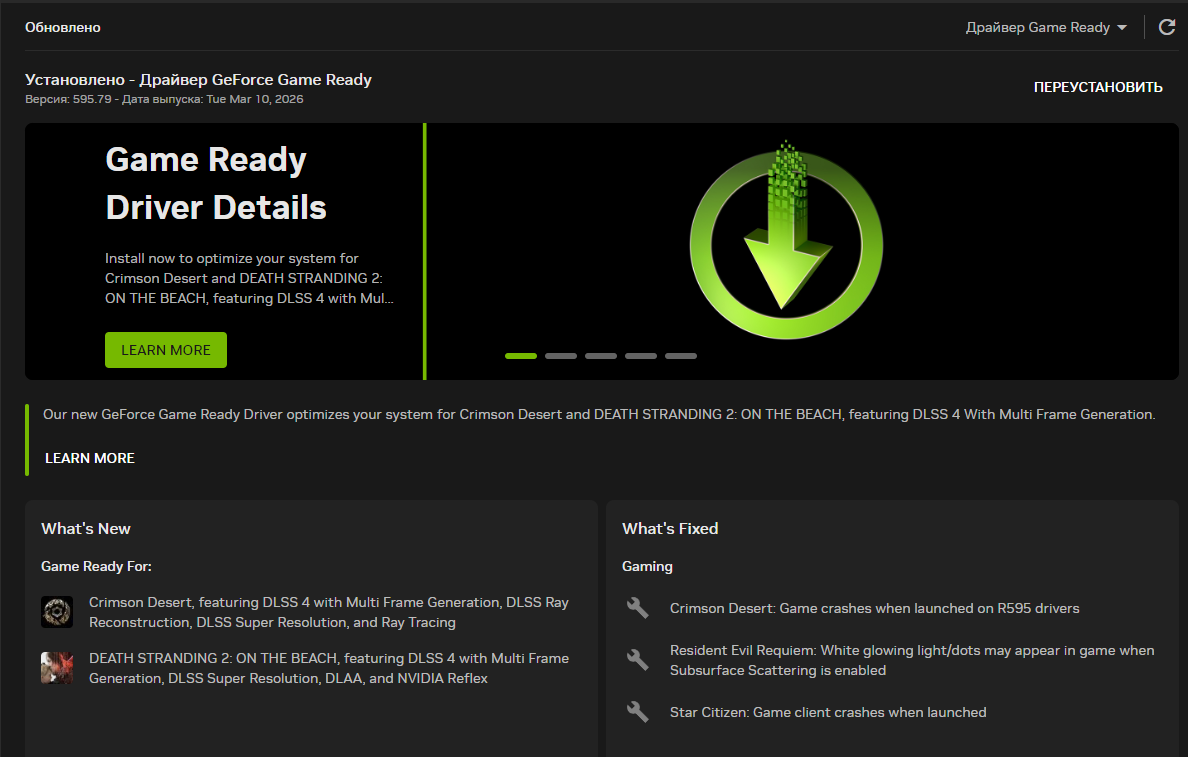
Task: Select 'Star Citizen: Game client crashes' text
Action: point(828,712)
